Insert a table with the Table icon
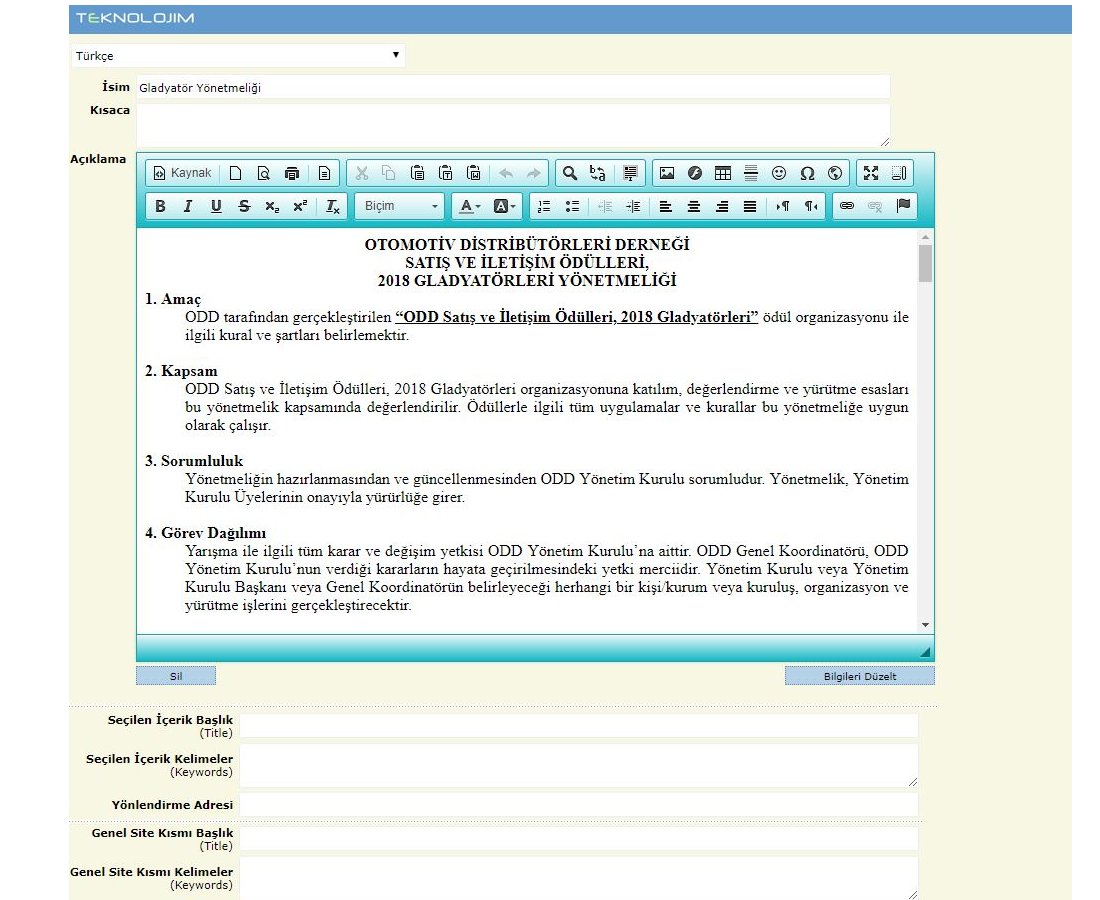 pos(723,173)
